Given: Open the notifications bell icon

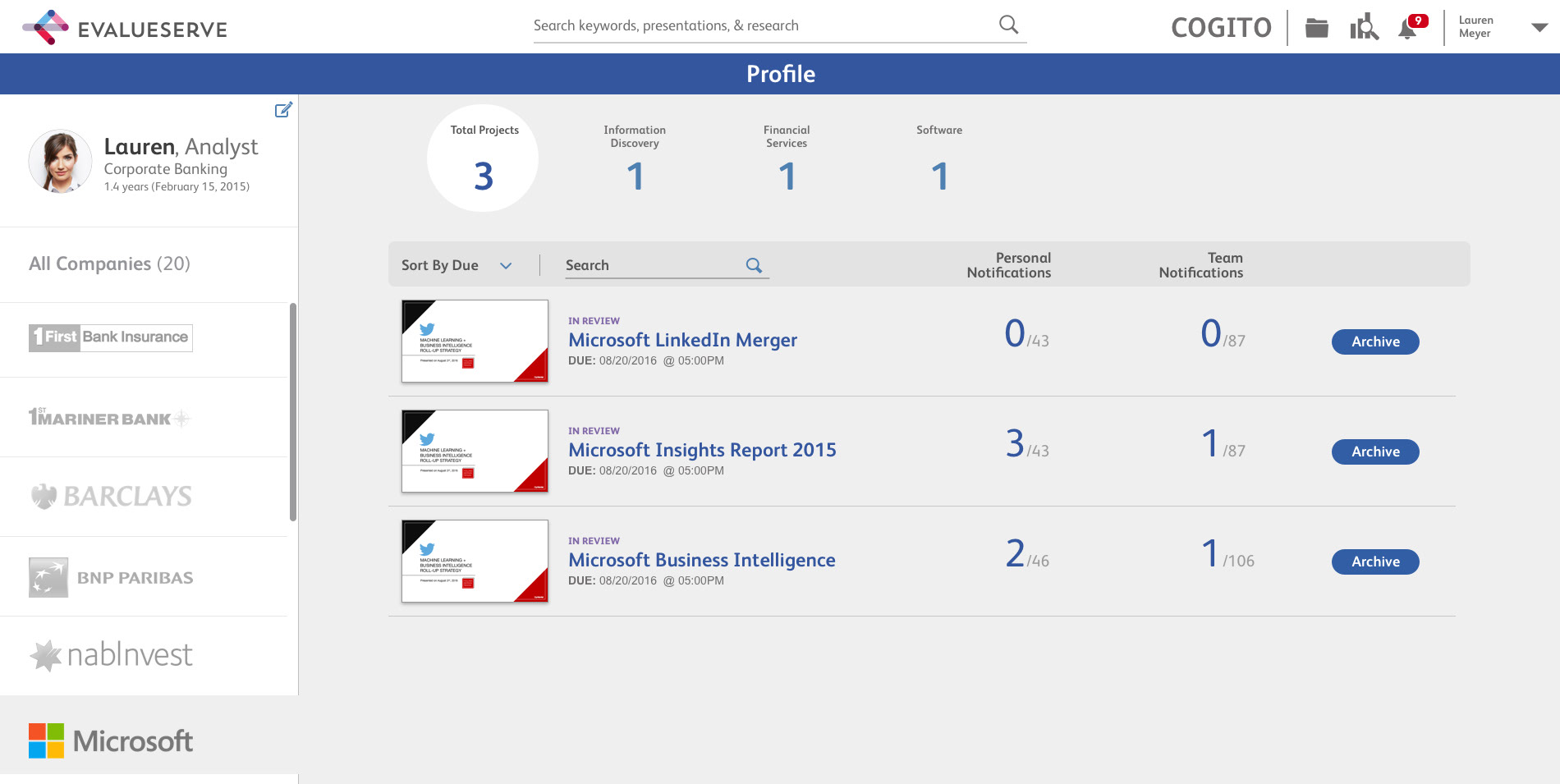Looking at the screenshot, I should tap(1407, 30).
